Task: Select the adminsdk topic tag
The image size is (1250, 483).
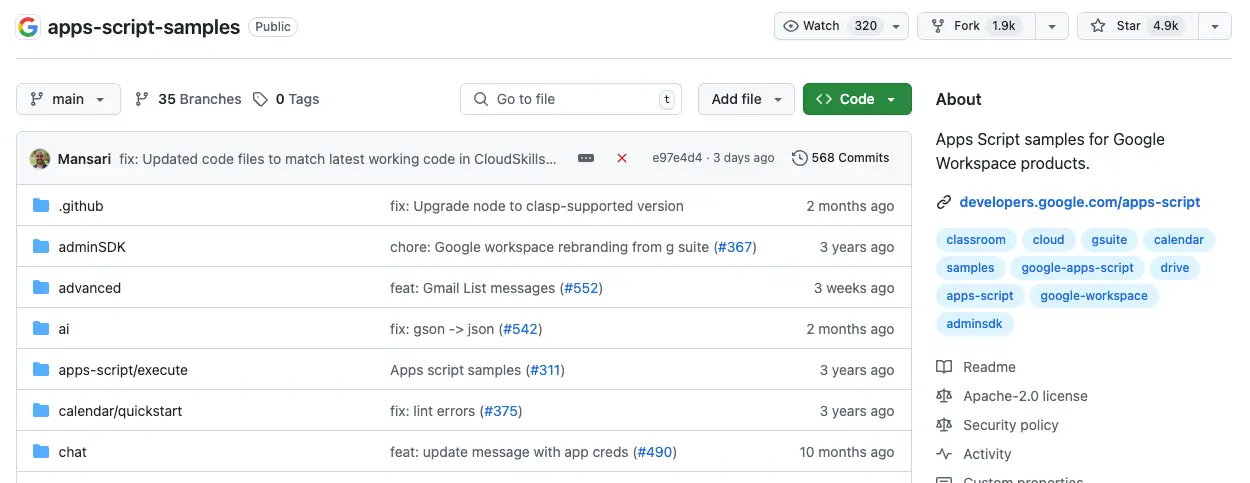Action: point(975,324)
